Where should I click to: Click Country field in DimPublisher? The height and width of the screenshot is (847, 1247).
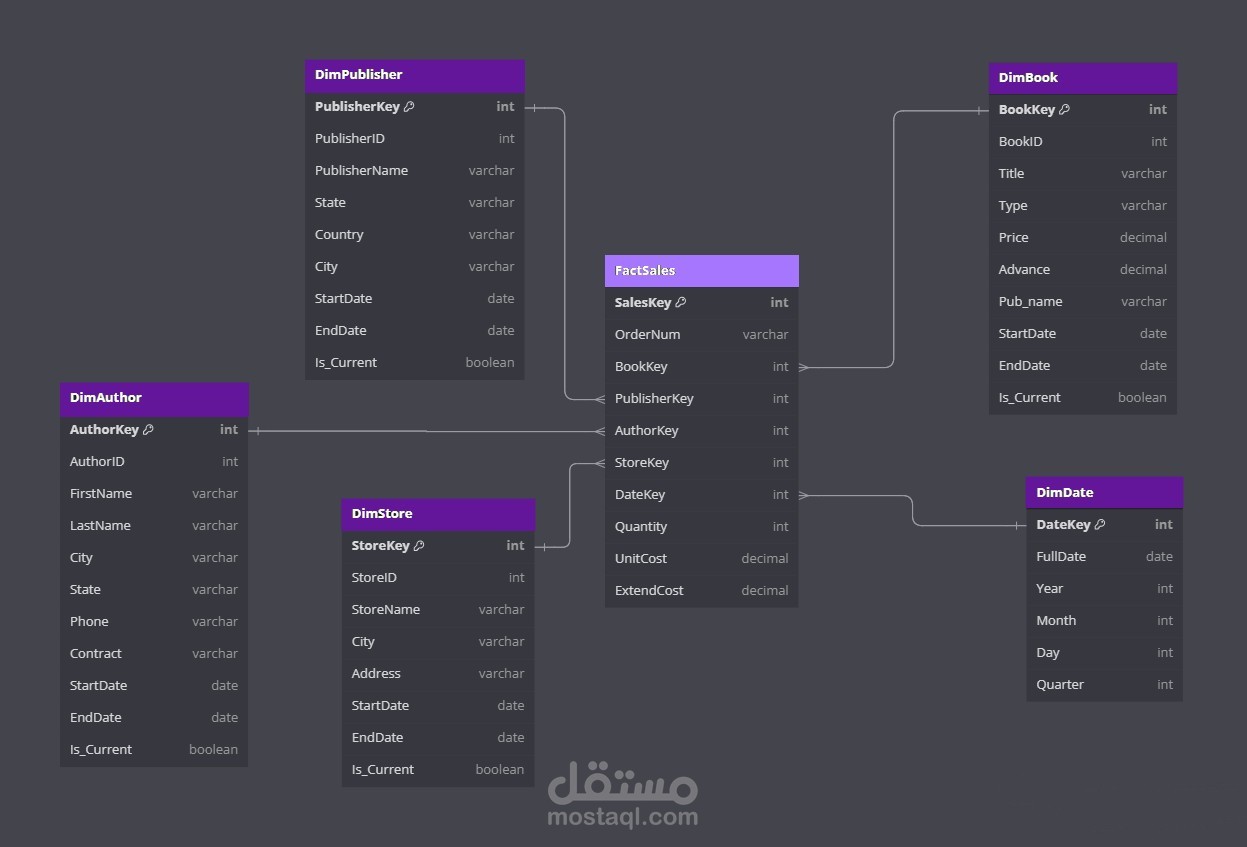[x=415, y=235]
